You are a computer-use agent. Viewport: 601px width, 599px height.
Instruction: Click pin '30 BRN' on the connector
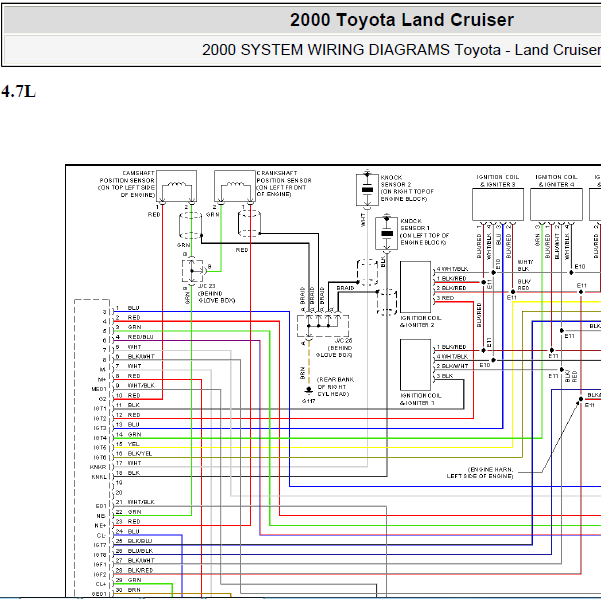pyautogui.click(x=128, y=590)
